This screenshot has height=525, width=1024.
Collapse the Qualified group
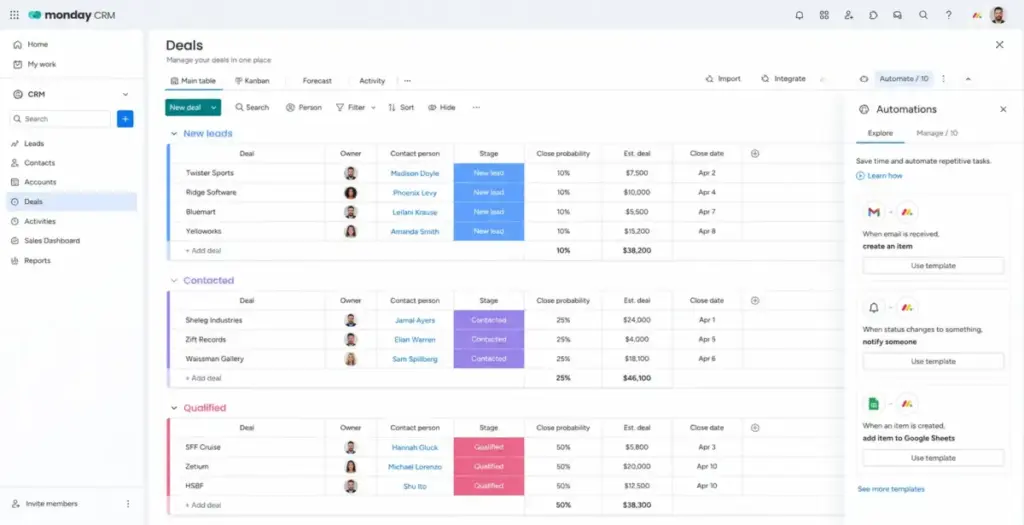point(174,407)
